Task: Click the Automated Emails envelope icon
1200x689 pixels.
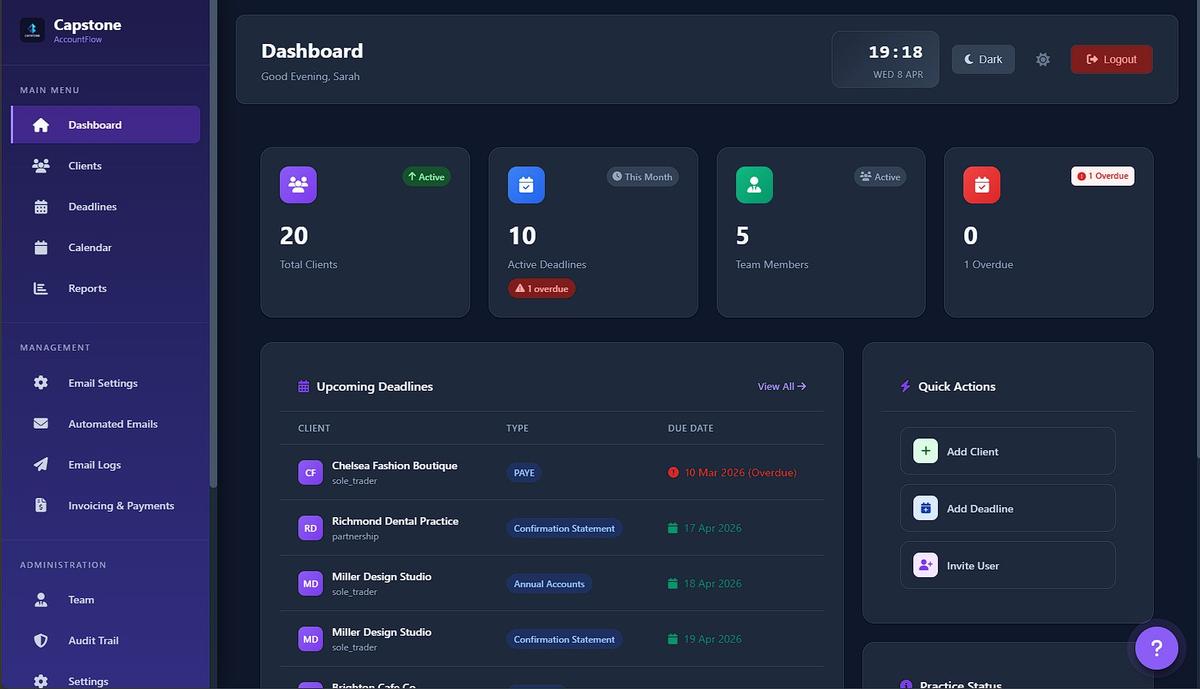Action: click(38, 423)
